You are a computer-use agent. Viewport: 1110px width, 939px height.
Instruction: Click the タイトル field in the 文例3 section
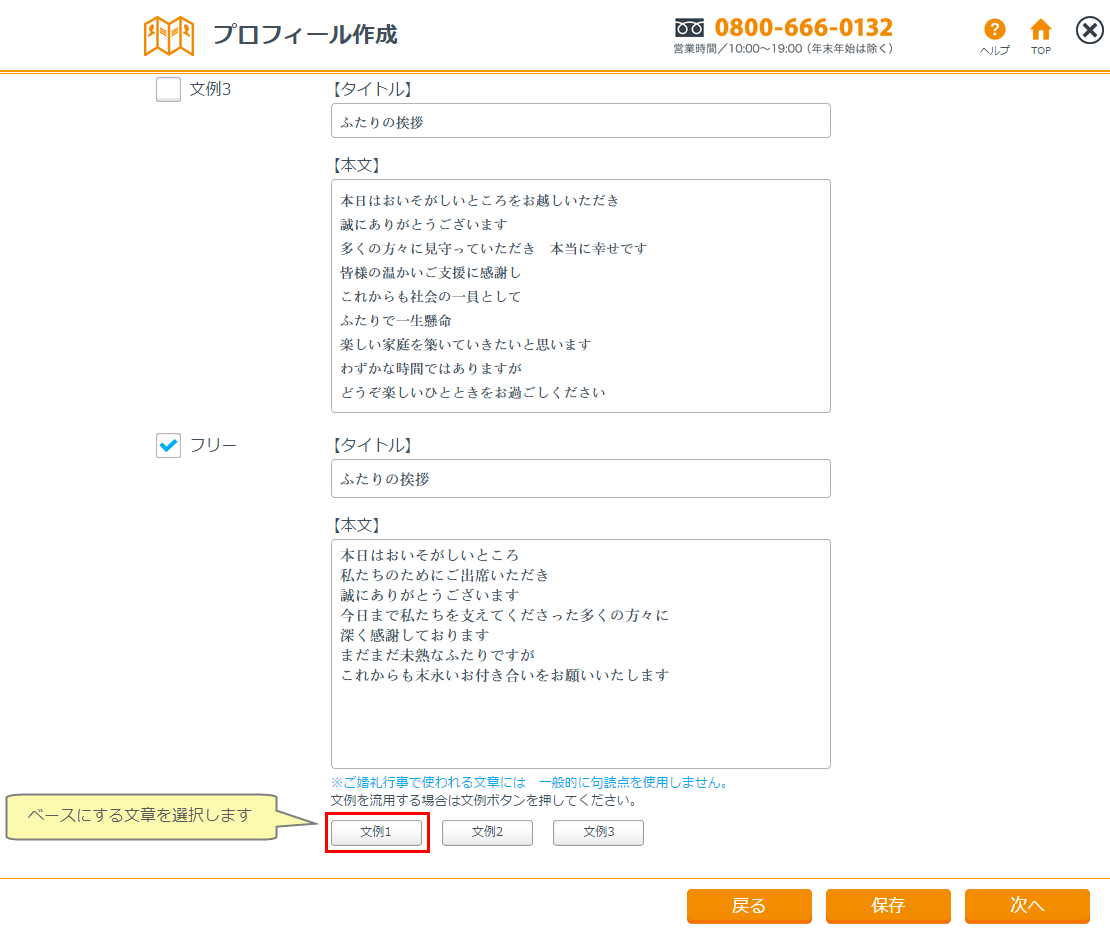580,121
